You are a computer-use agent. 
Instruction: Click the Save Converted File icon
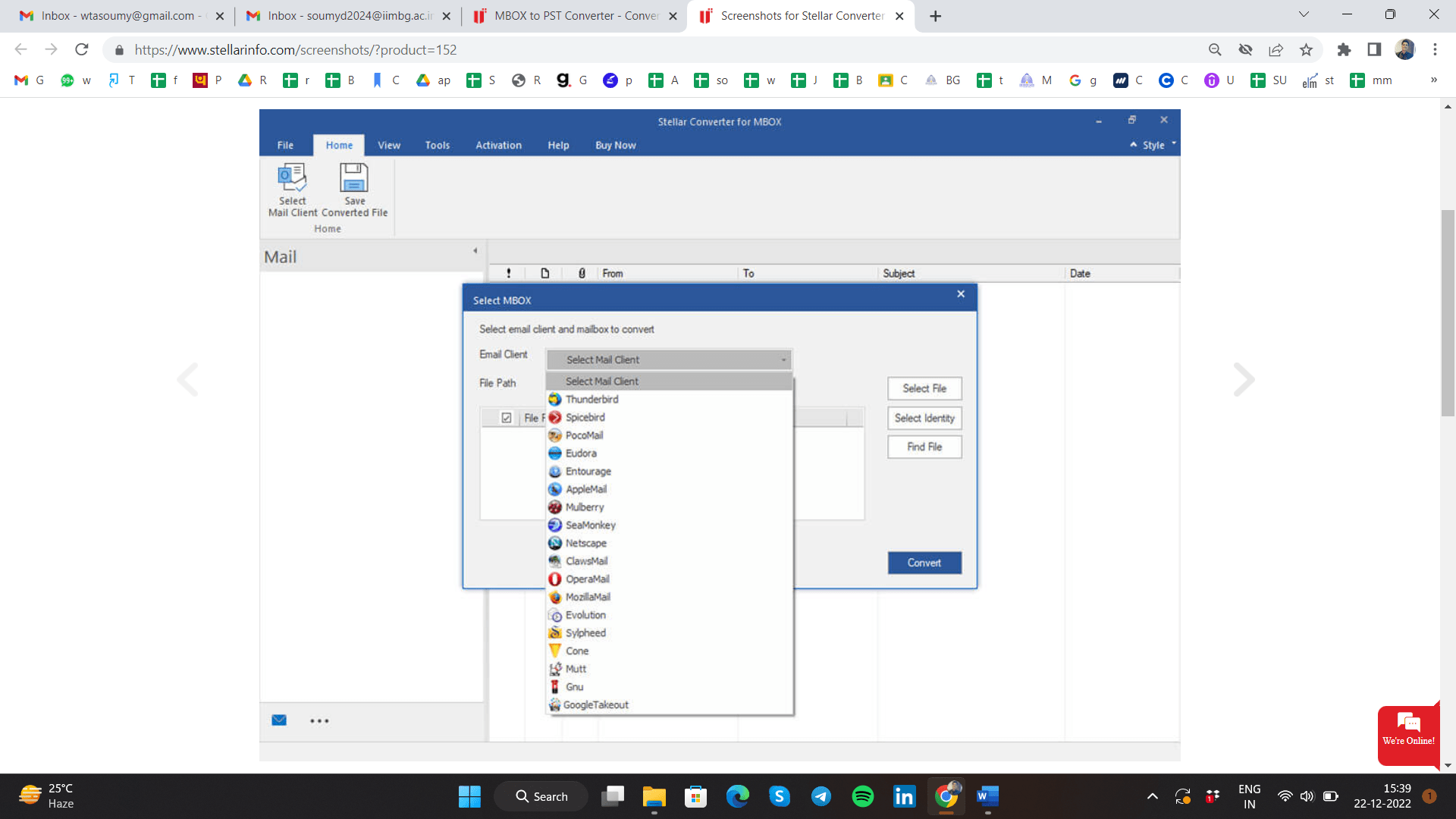[354, 190]
